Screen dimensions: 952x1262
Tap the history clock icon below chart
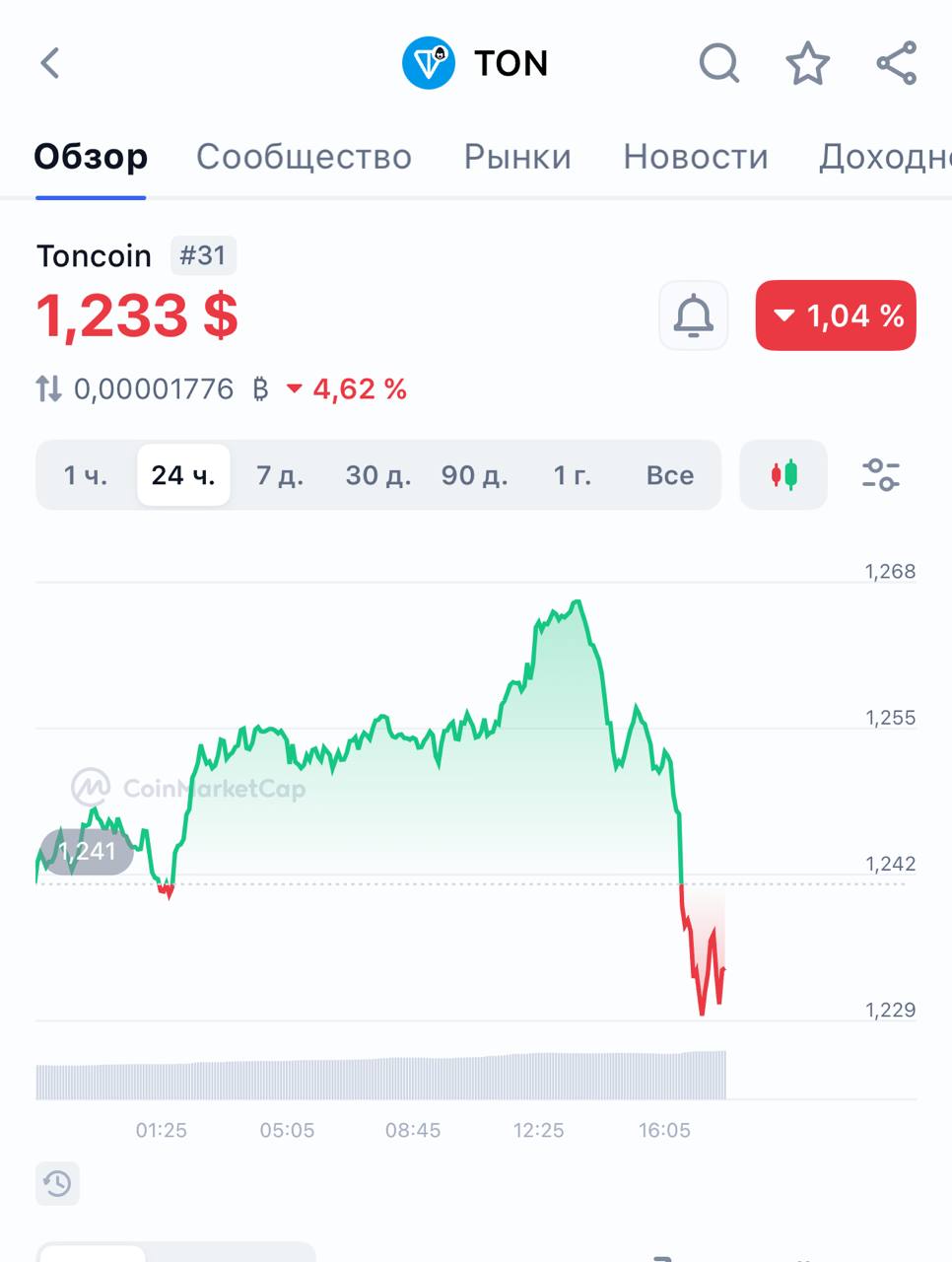point(57,1183)
